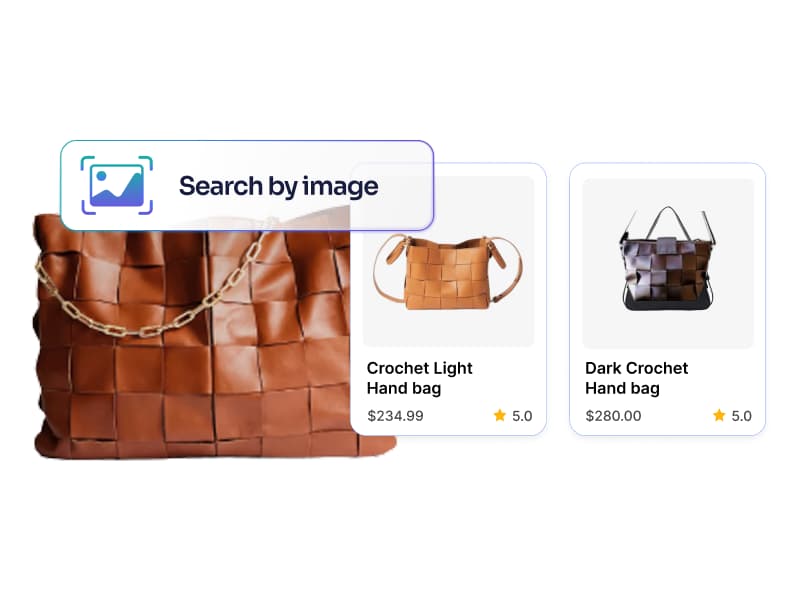Open the Dark Crochet Hand bag thumbnail
This screenshot has width=800, height=600.
pos(668,263)
